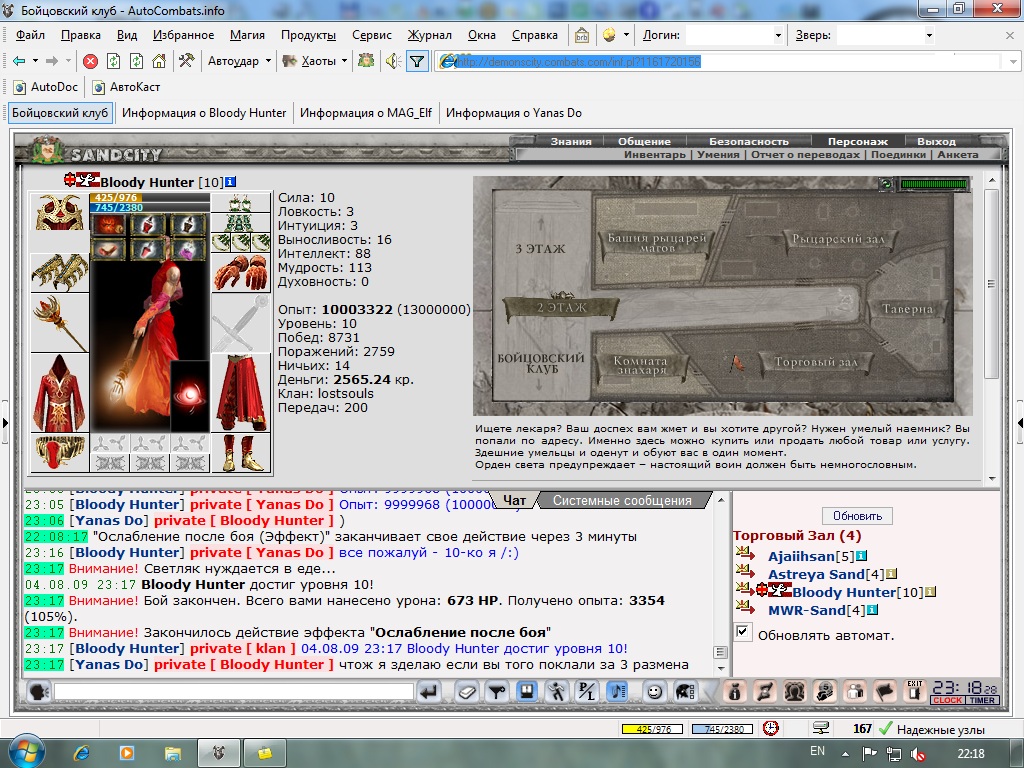Expand the Автоудар dropdown arrow

pos(268,61)
